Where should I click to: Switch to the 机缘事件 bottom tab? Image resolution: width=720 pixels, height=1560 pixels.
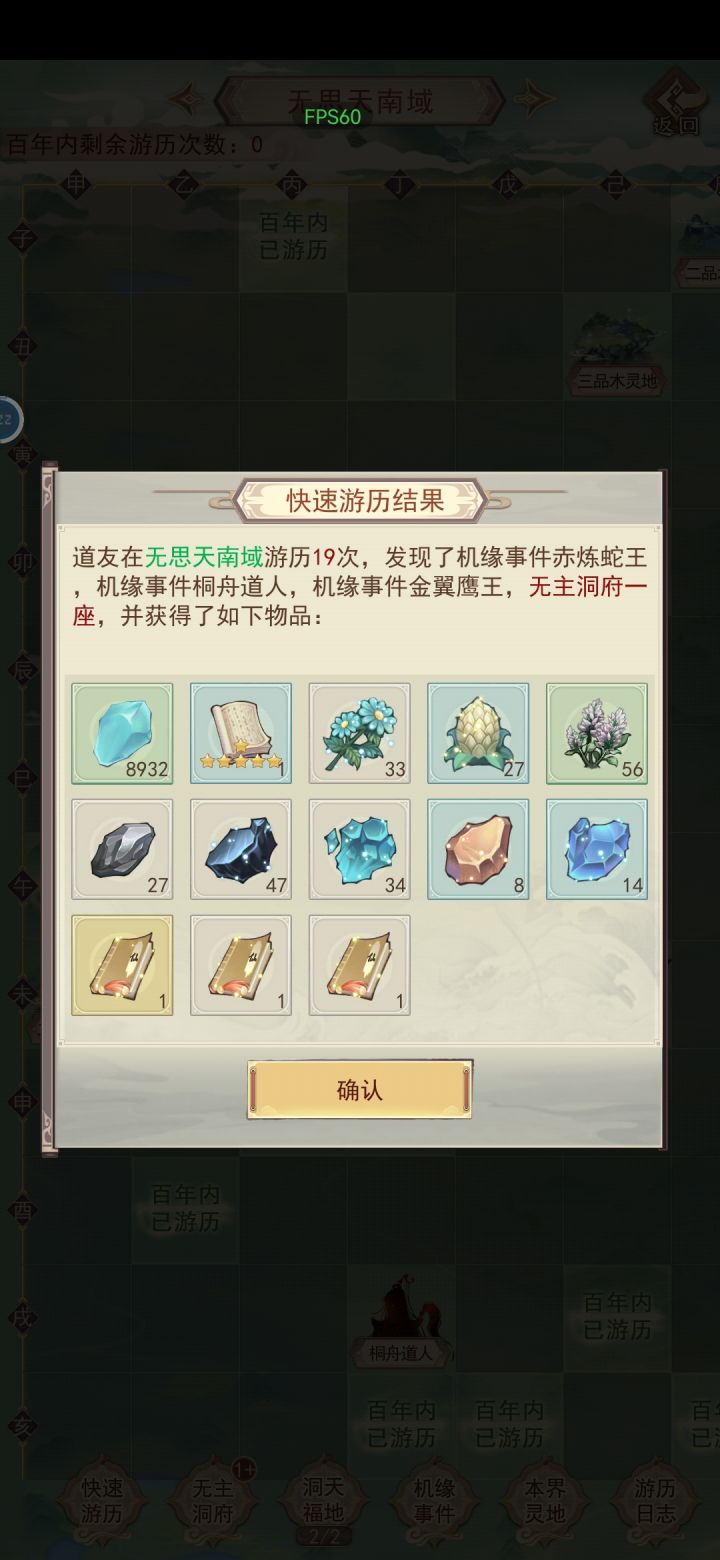[x=434, y=1500]
